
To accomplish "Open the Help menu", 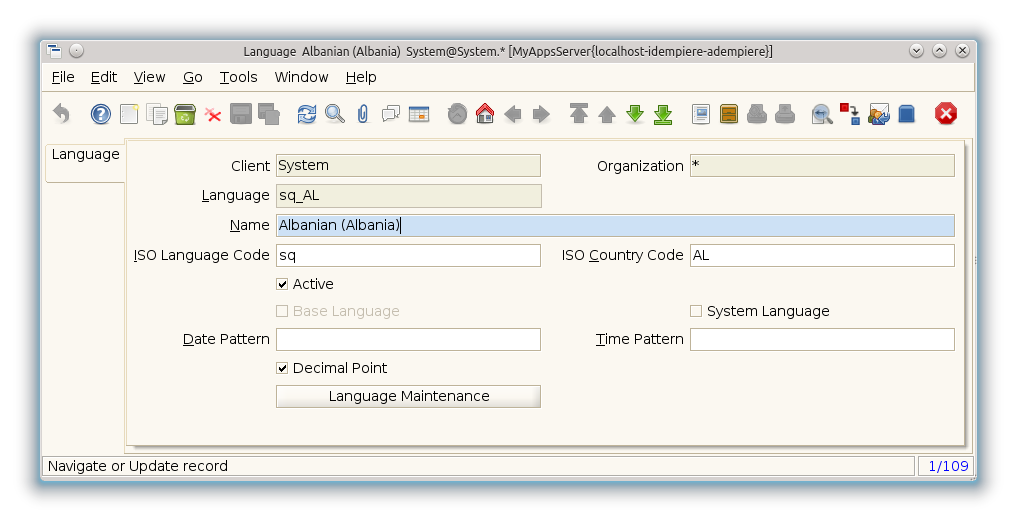I will coord(361,77).
